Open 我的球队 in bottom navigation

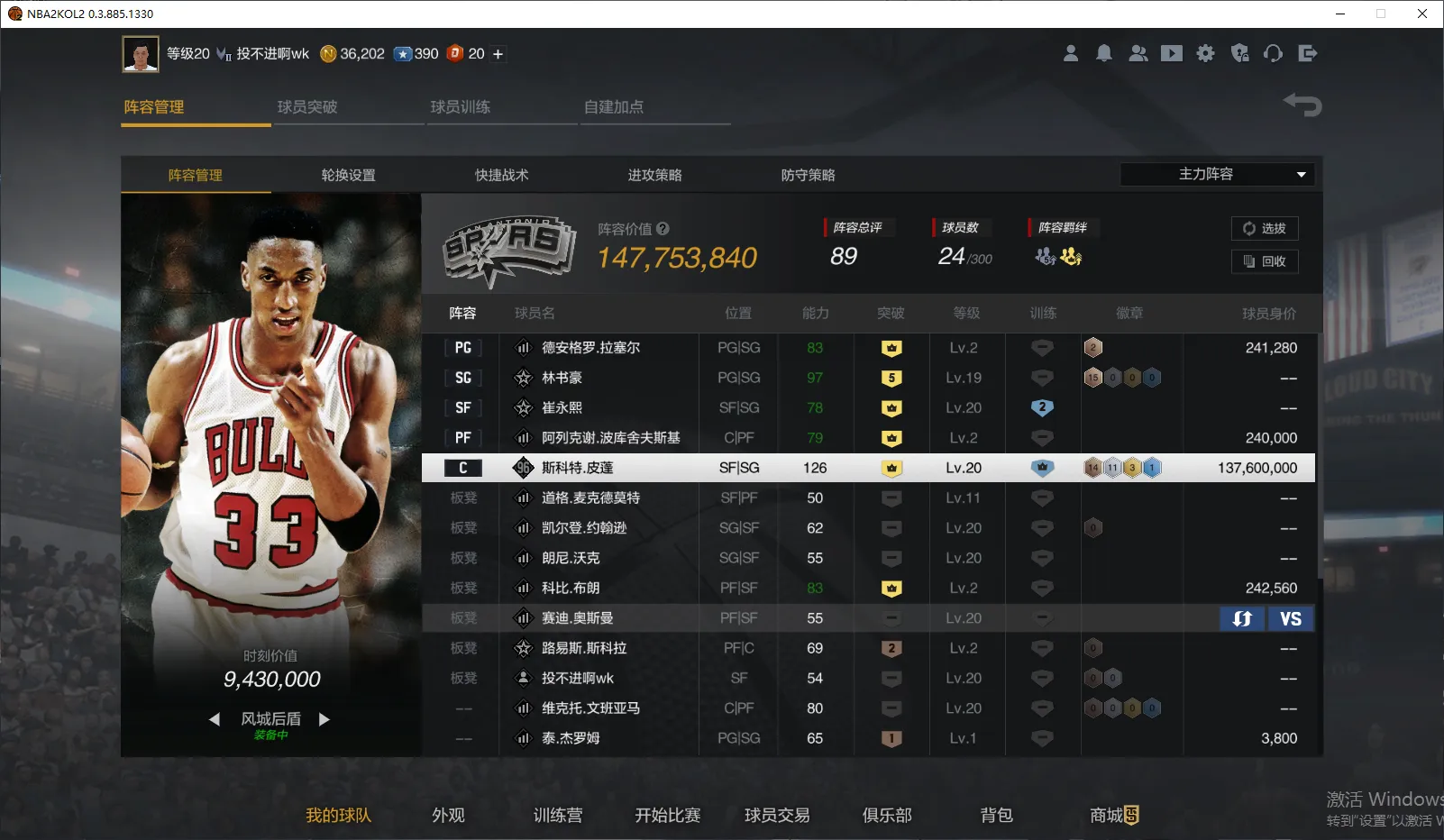(x=339, y=816)
